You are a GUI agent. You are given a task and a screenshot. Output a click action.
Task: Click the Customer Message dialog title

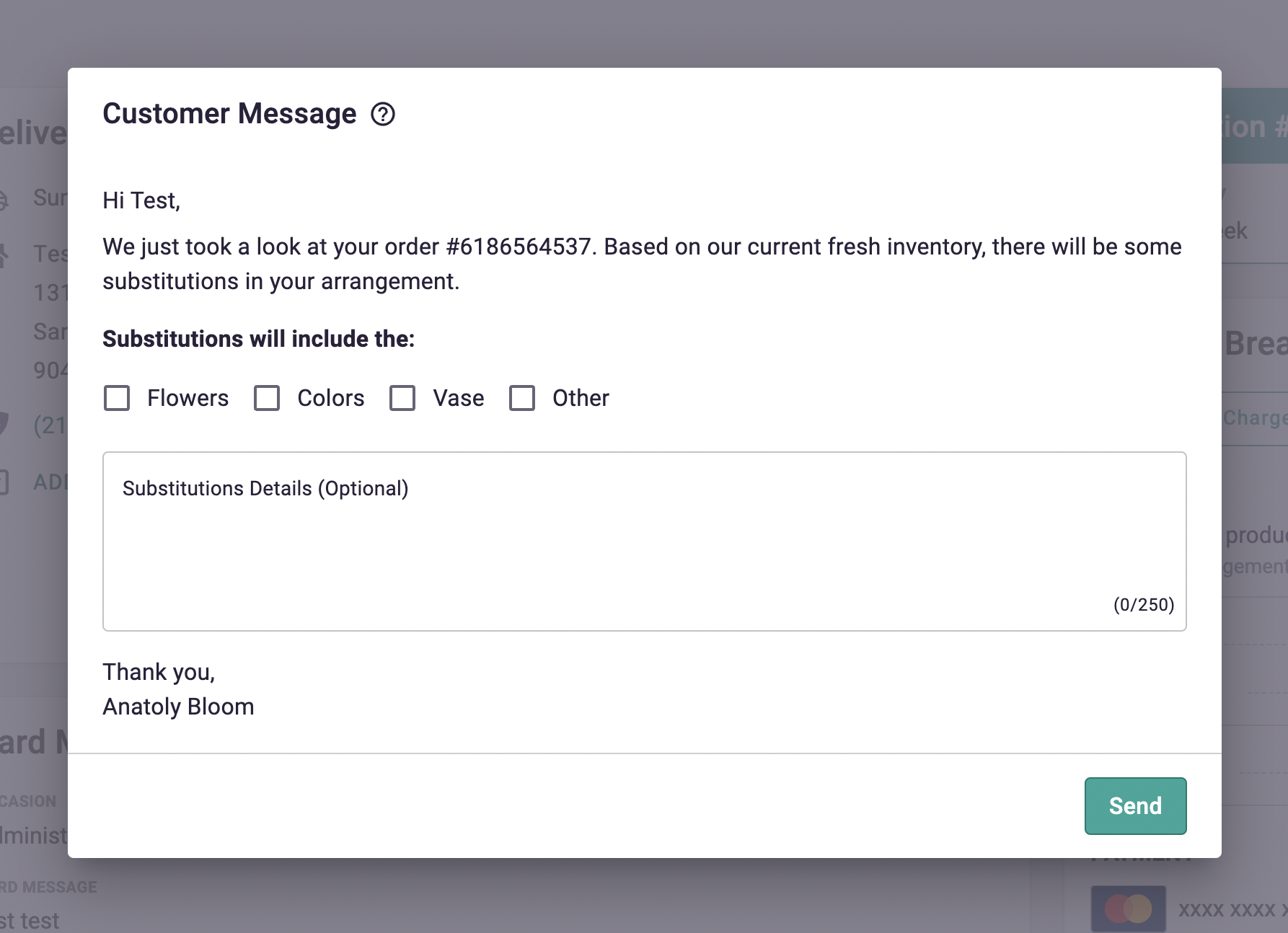[x=229, y=114]
